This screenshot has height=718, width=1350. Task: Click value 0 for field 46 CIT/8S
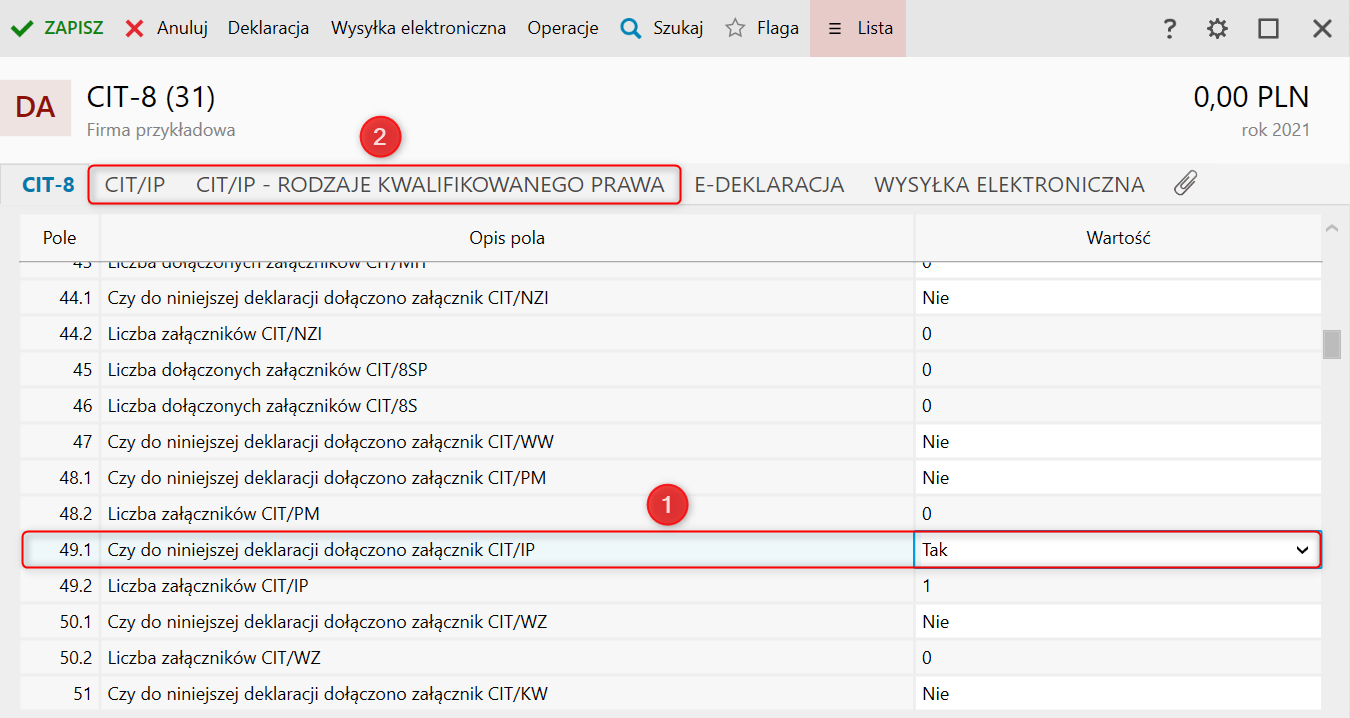click(x=1118, y=406)
